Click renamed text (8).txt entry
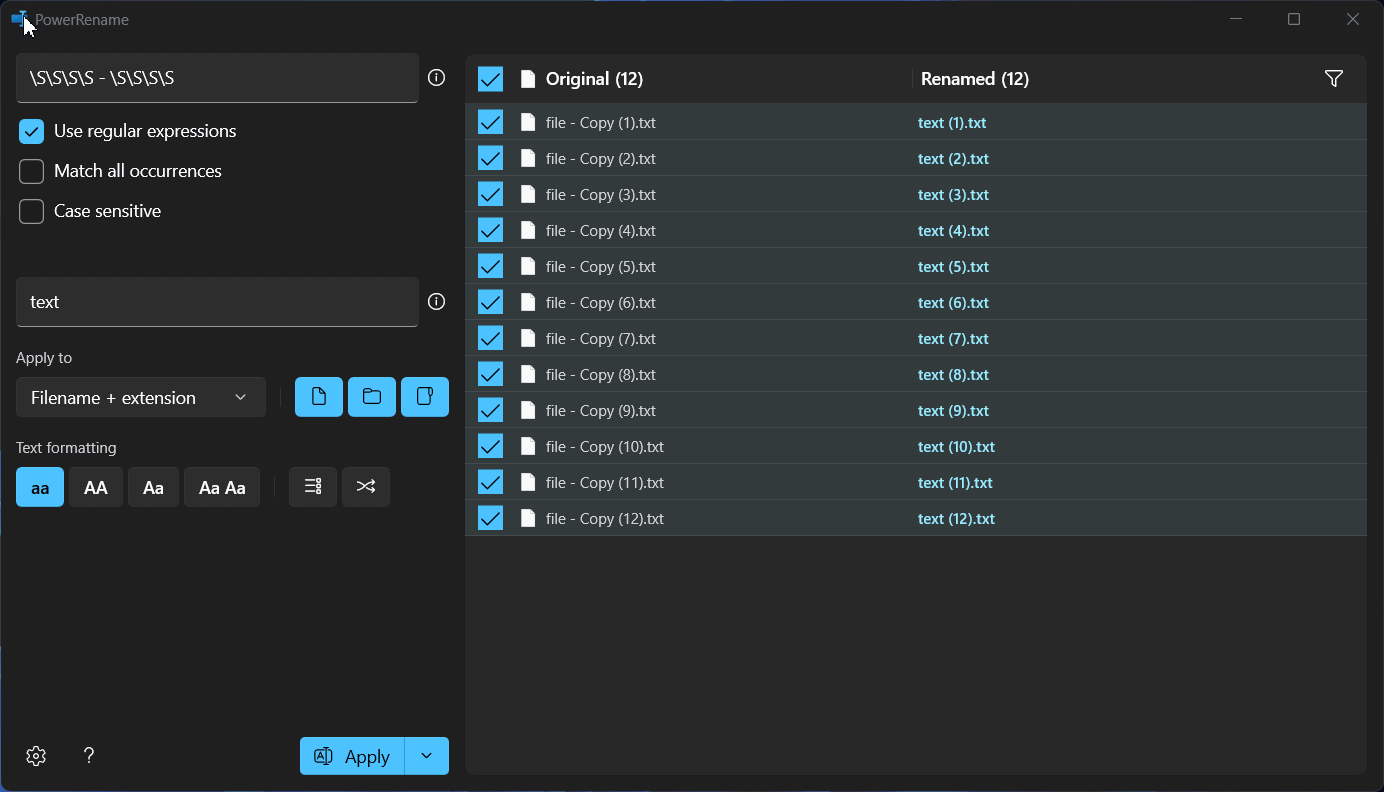Image resolution: width=1384 pixels, height=792 pixels. 953,375
